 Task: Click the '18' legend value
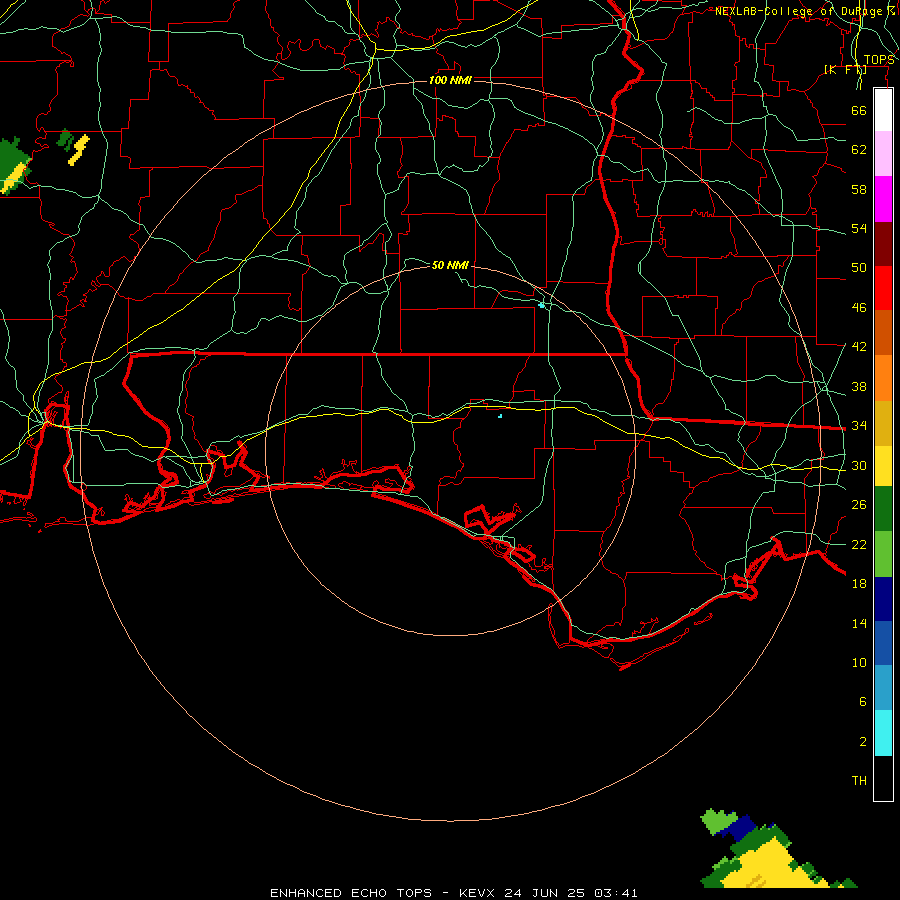pyautogui.click(x=859, y=584)
